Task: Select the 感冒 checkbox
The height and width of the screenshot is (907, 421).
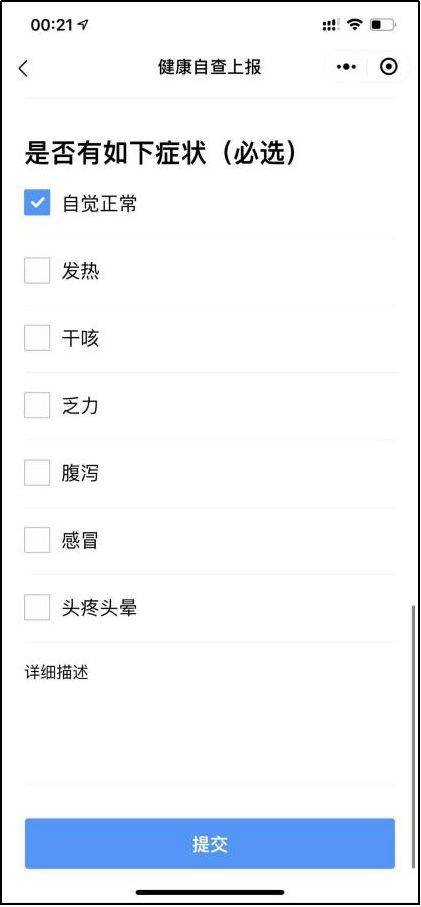Action: click(x=37, y=540)
